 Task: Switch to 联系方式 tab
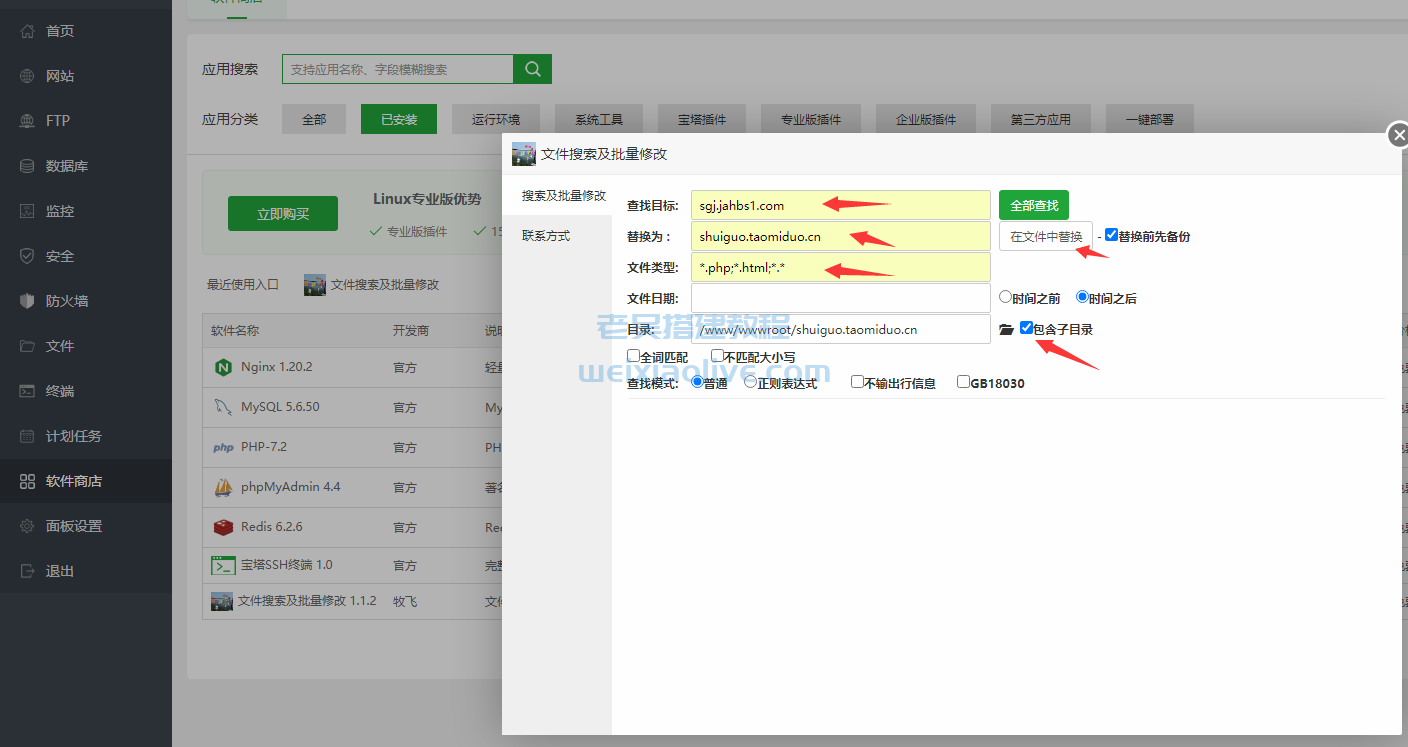(546, 236)
